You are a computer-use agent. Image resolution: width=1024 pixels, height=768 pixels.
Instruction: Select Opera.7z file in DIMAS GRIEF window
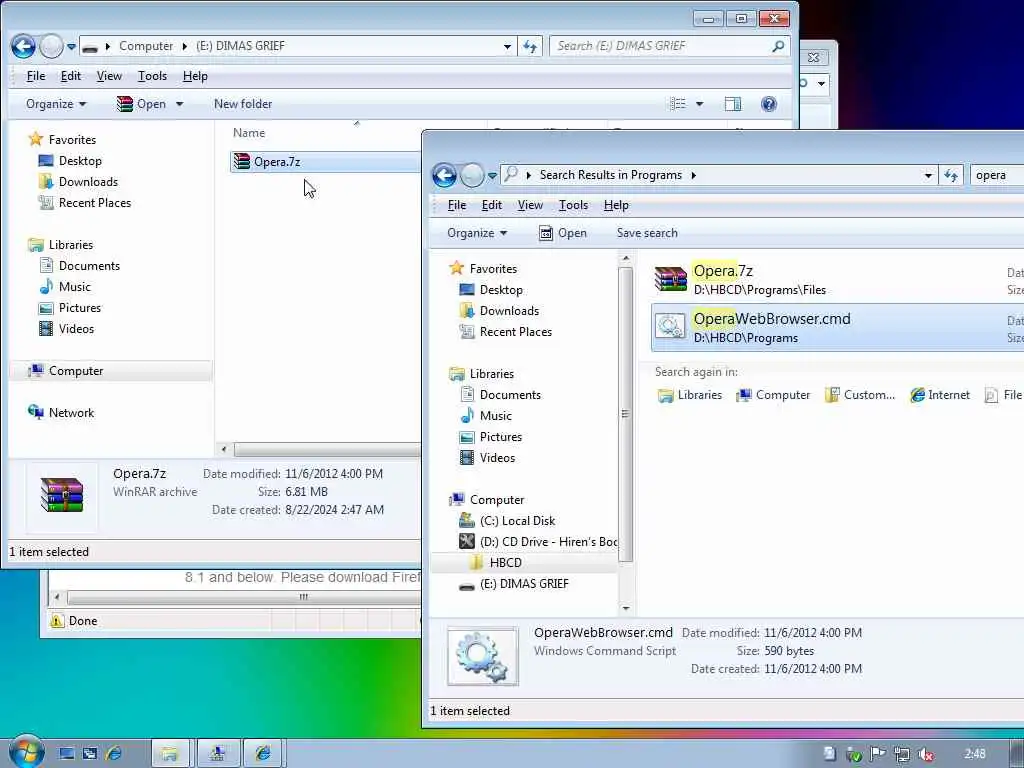[x=325, y=162]
